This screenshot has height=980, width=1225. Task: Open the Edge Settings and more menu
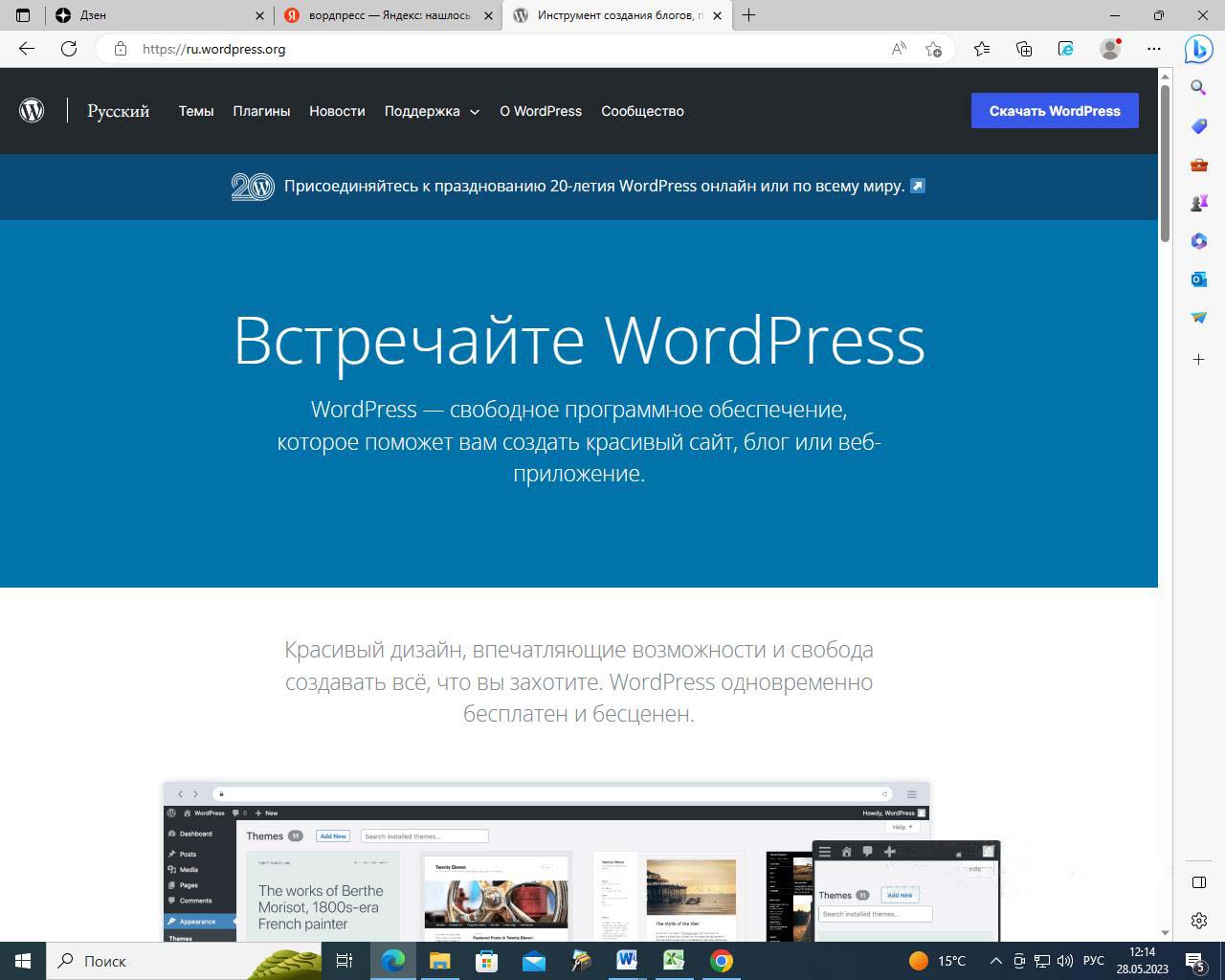point(1154,49)
